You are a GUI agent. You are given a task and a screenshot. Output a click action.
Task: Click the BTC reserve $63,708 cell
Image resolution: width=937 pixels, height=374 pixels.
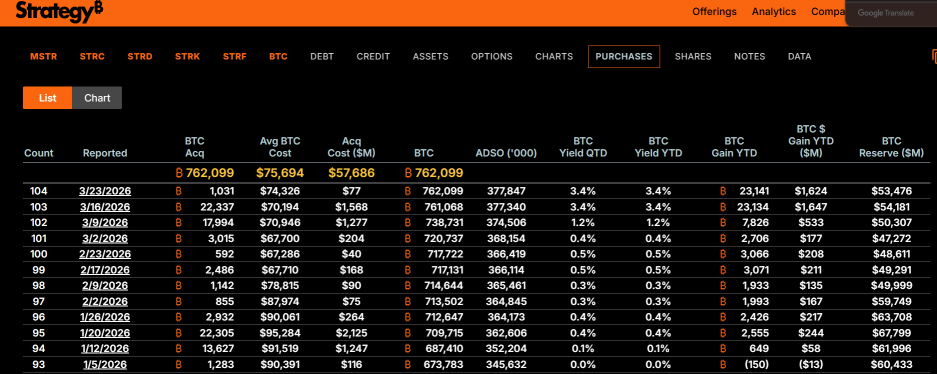click(892, 317)
